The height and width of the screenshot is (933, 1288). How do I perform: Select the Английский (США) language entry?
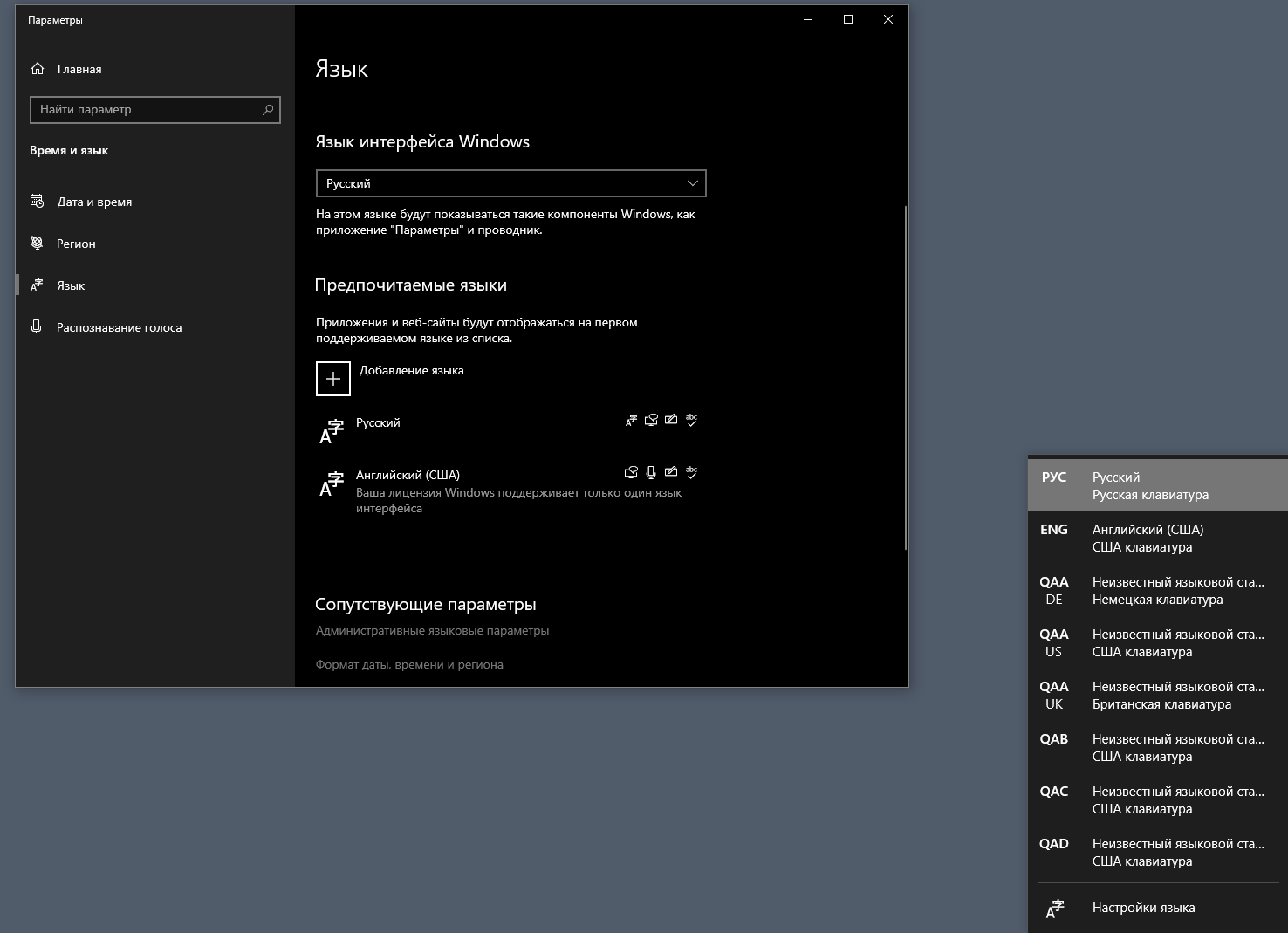[510, 491]
